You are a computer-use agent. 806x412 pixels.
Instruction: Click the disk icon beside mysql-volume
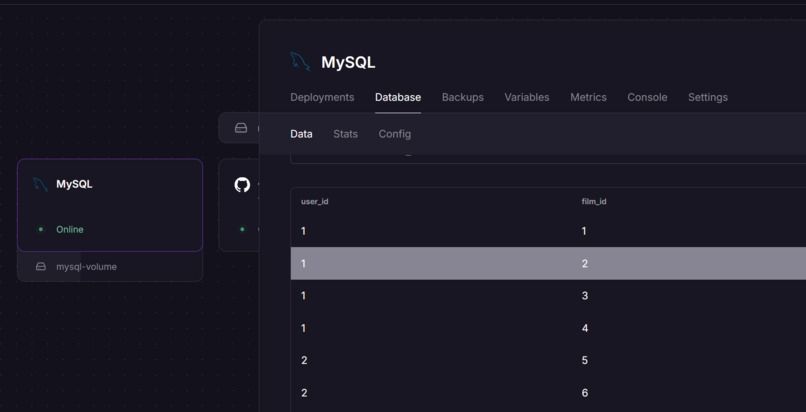tap(41, 267)
